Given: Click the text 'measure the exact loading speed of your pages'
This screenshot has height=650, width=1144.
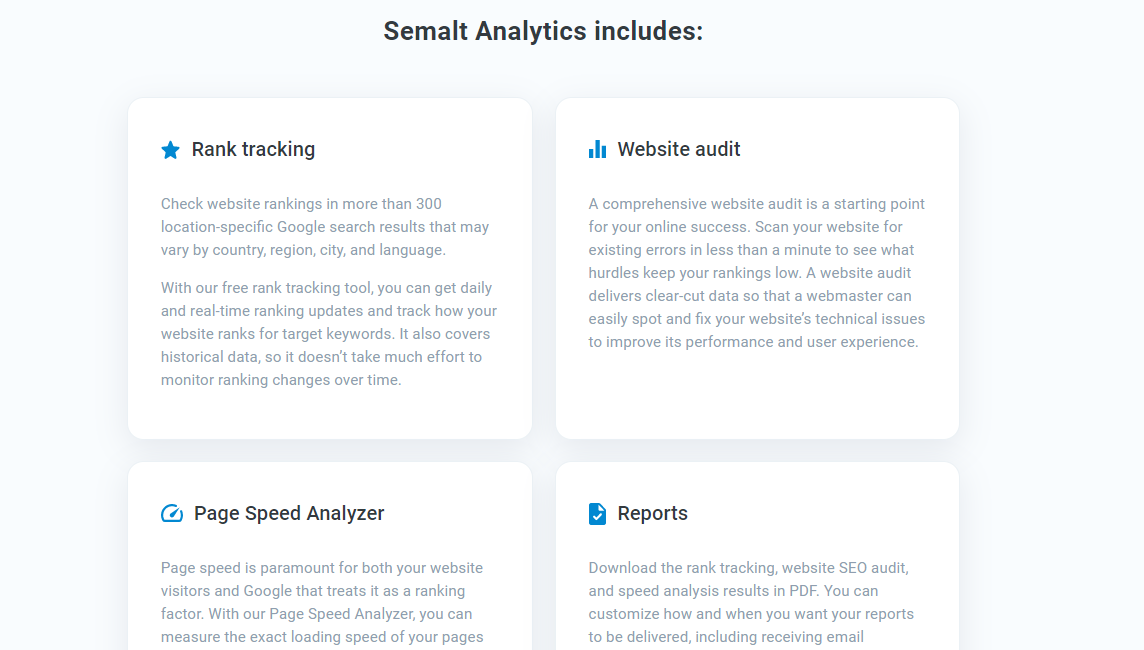Looking at the screenshot, I should (322, 637).
